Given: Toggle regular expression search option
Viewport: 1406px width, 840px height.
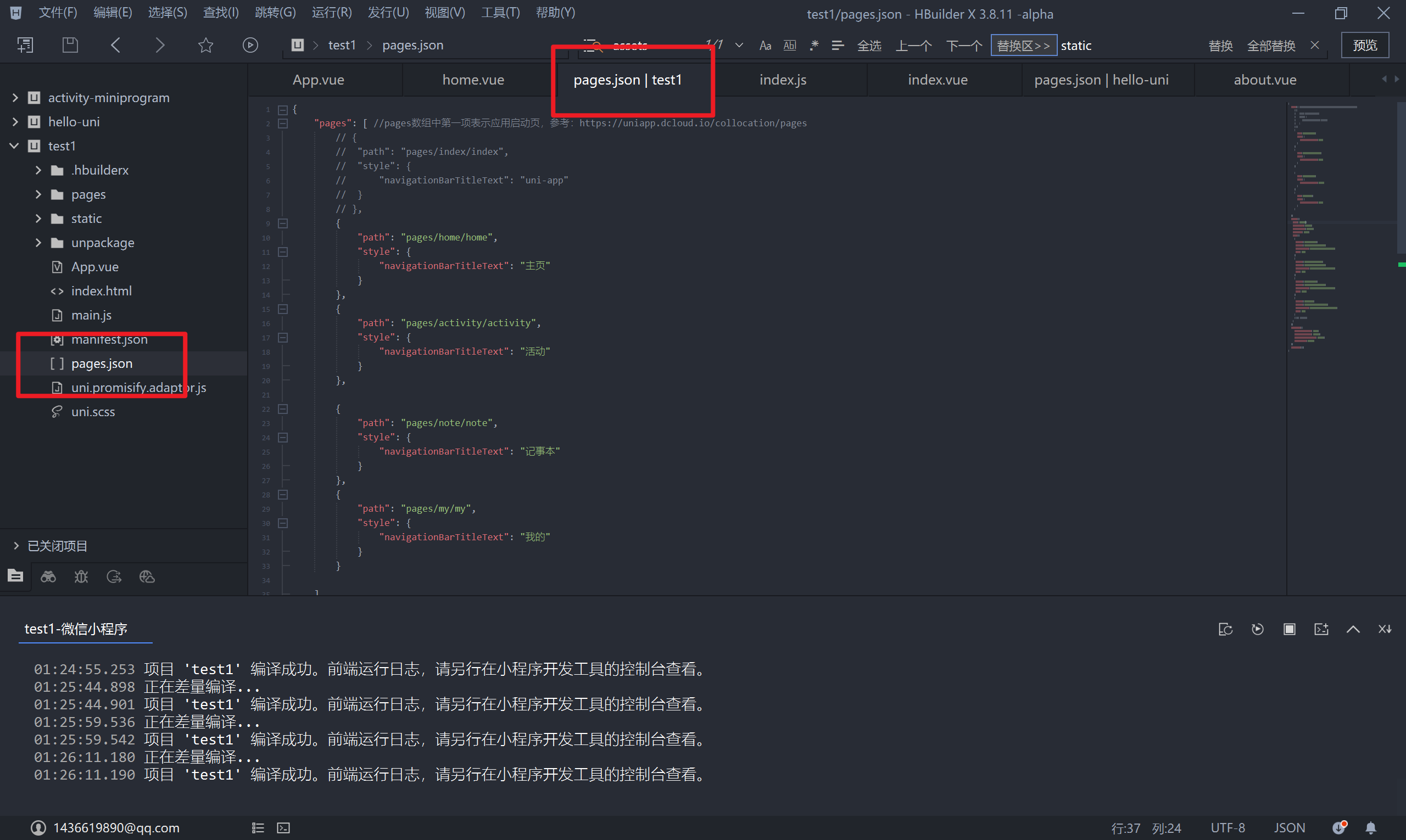Looking at the screenshot, I should [x=814, y=45].
